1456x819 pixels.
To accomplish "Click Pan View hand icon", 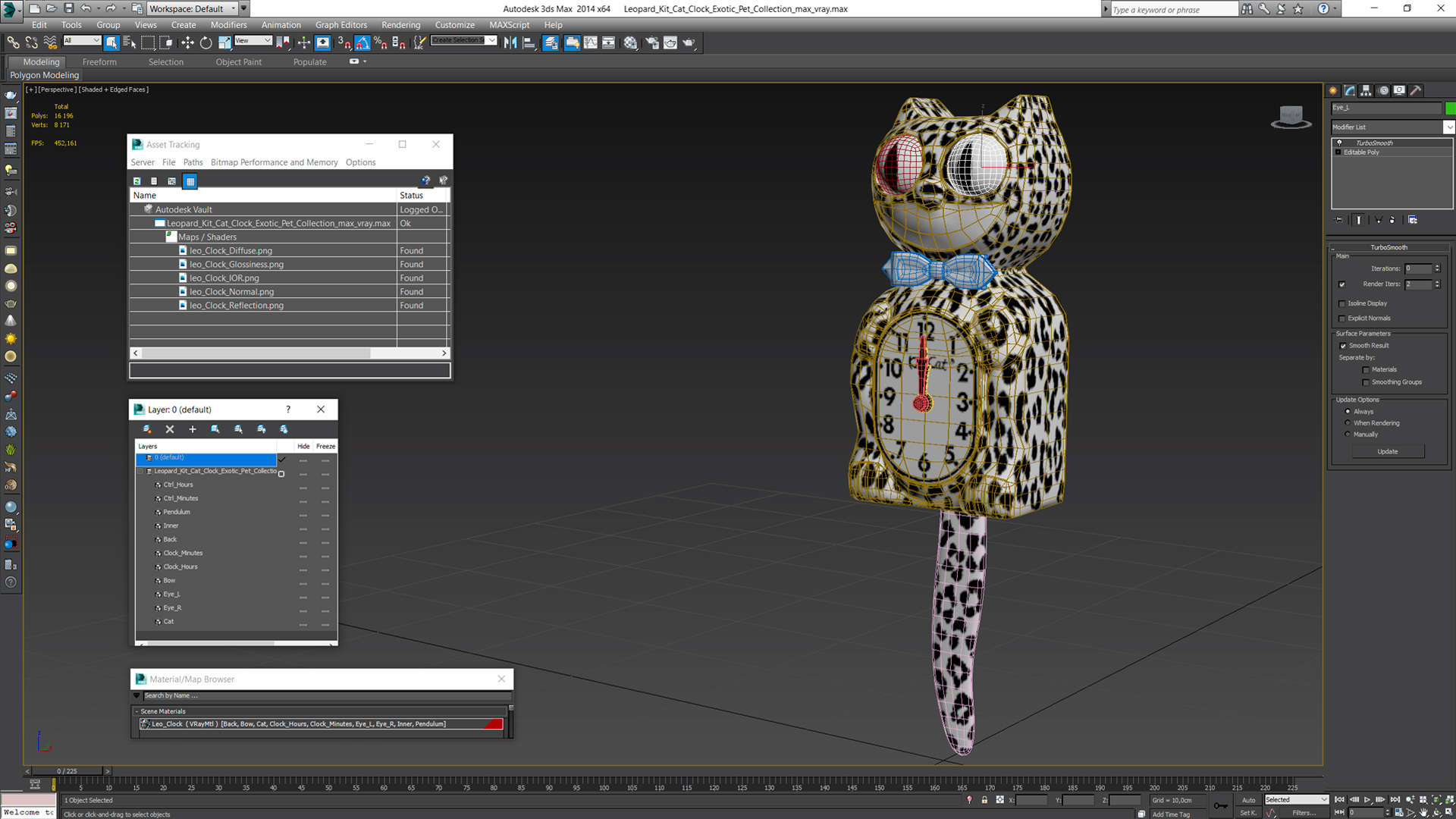I will coord(1423,812).
